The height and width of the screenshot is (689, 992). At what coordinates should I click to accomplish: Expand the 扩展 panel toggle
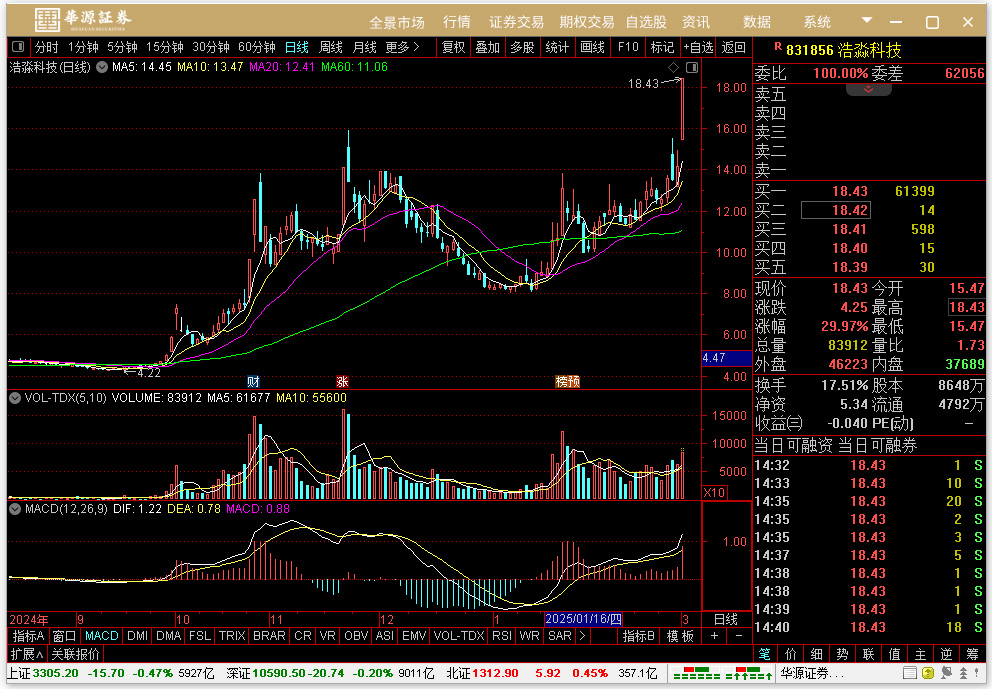(x=27, y=654)
